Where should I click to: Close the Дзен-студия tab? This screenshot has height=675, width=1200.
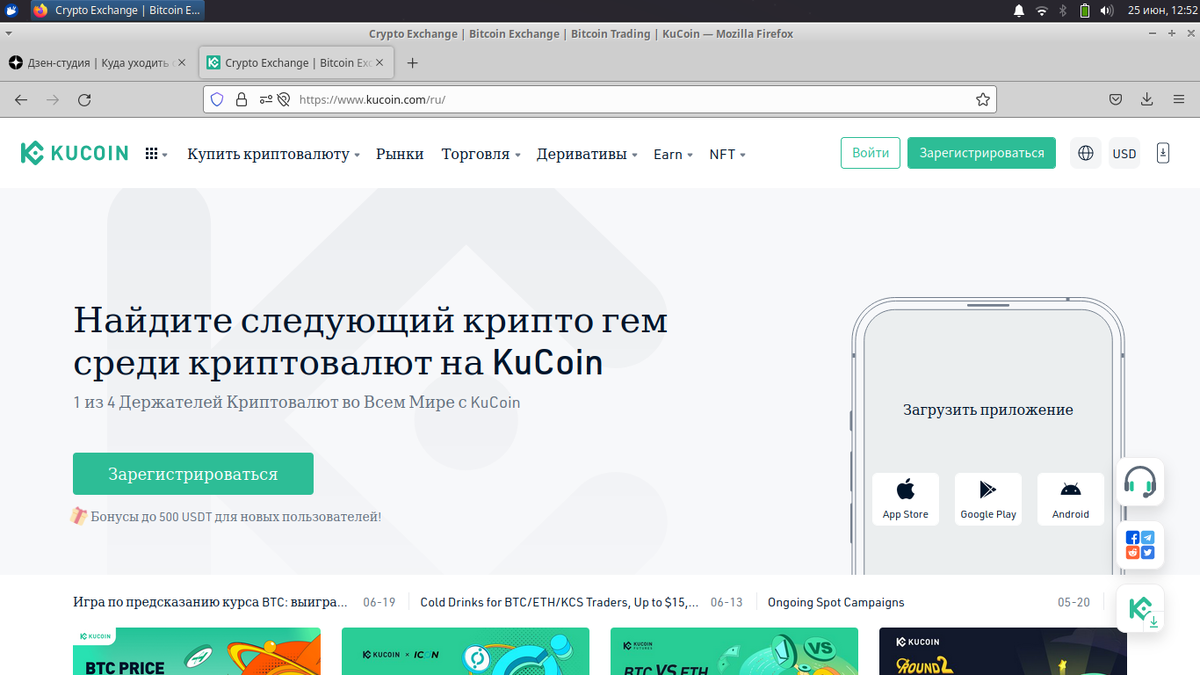coord(183,63)
